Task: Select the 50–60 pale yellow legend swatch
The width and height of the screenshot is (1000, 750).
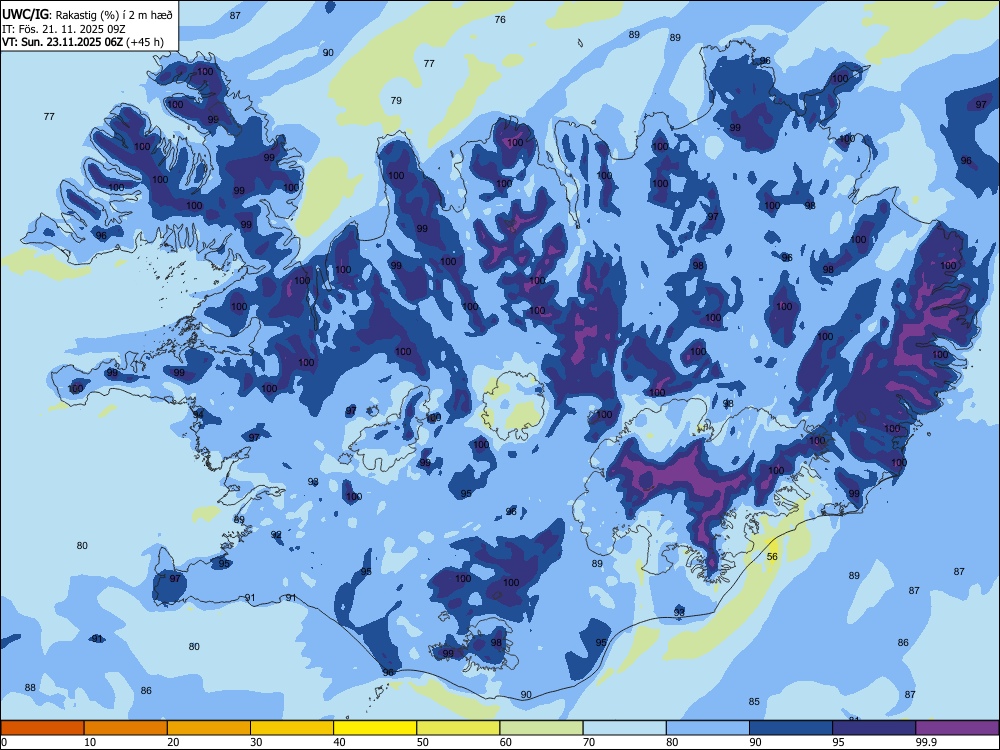Action: pyautogui.click(x=459, y=728)
